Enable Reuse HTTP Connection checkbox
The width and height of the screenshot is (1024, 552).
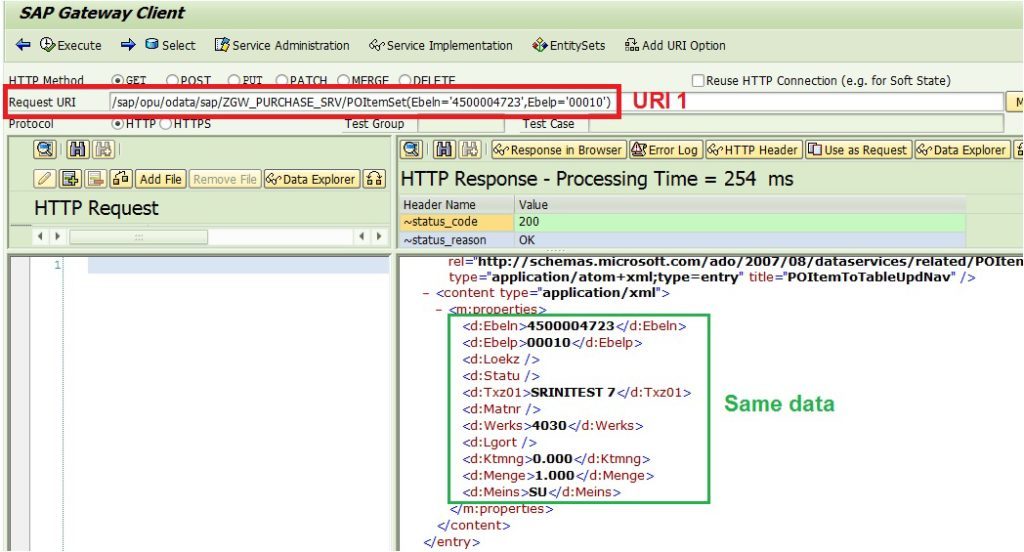coord(698,80)
